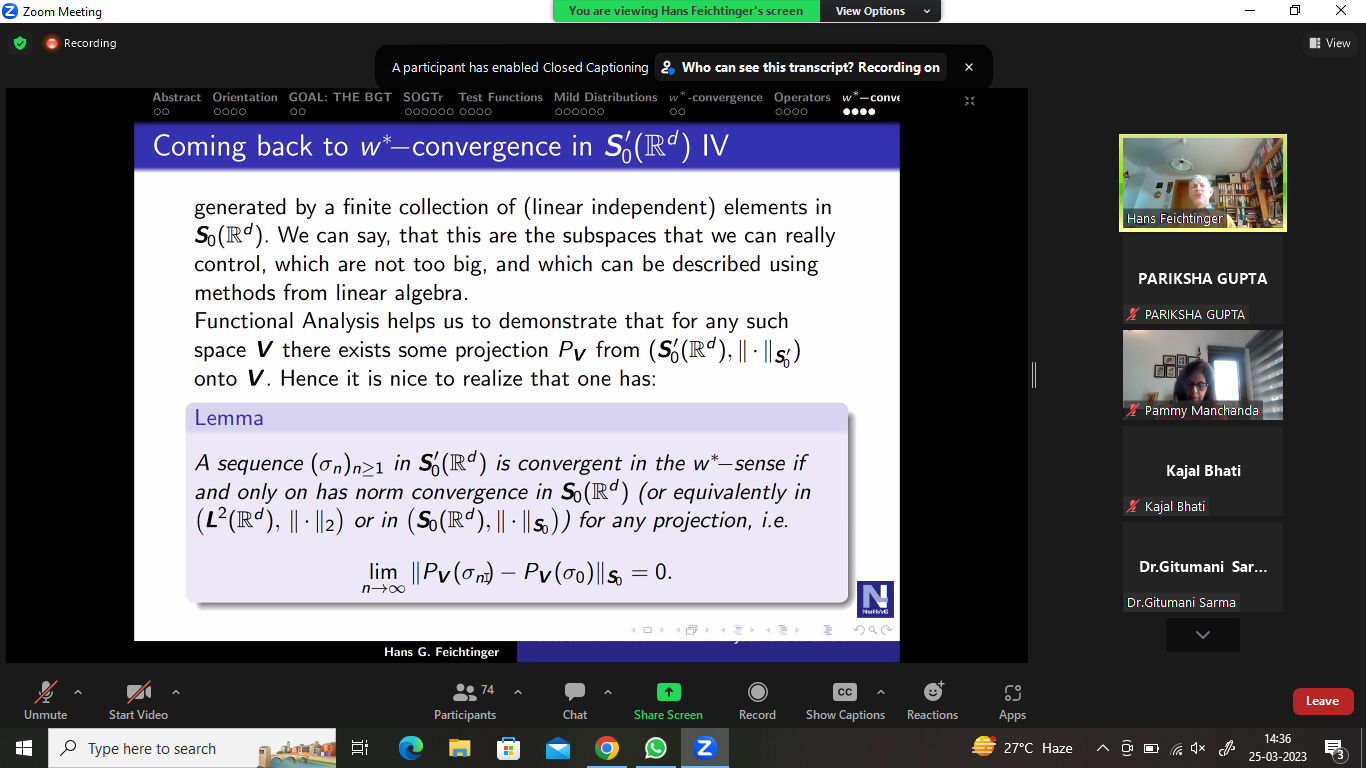Viewport: 1366px width, 768px height.
Task: Open the Reactions menu
Action: point(932,700)
